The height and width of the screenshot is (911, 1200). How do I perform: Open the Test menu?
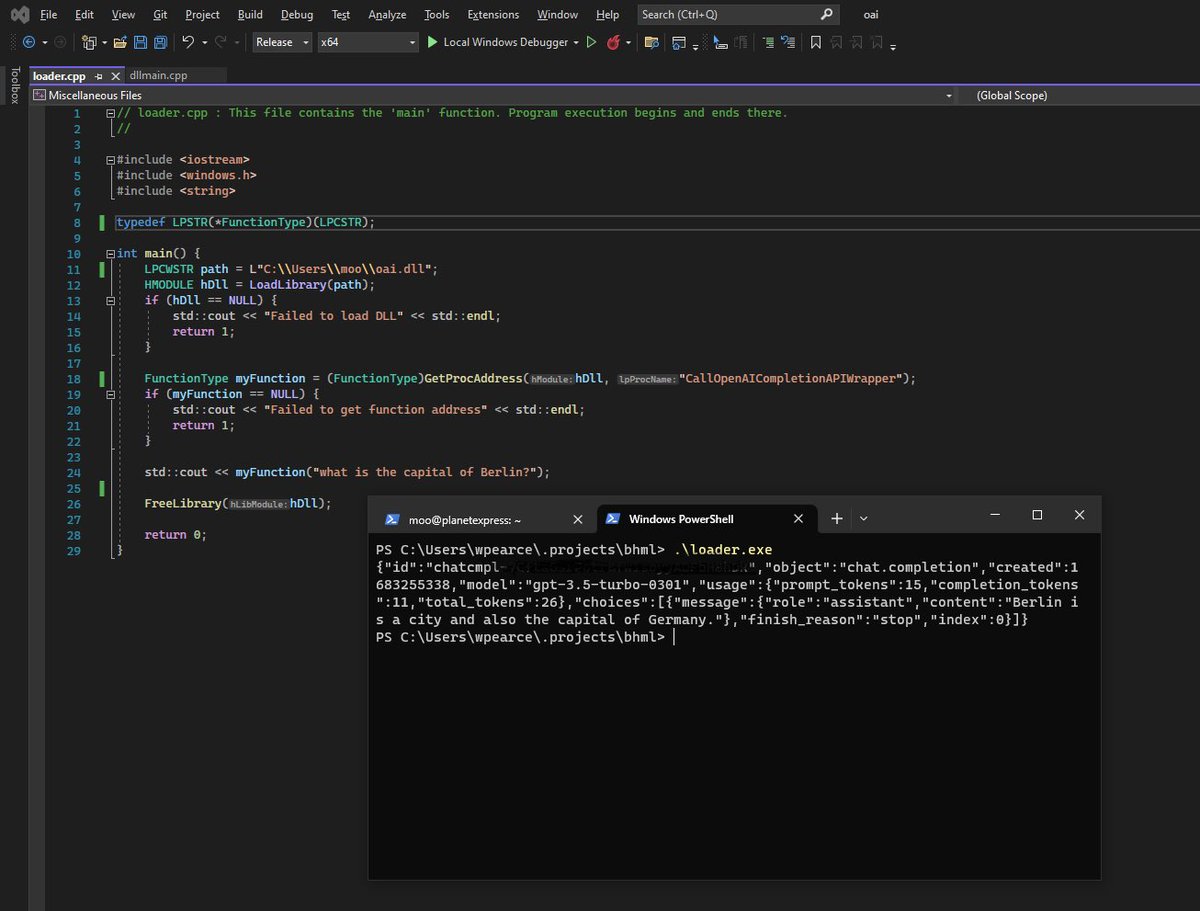pos(341,14)
